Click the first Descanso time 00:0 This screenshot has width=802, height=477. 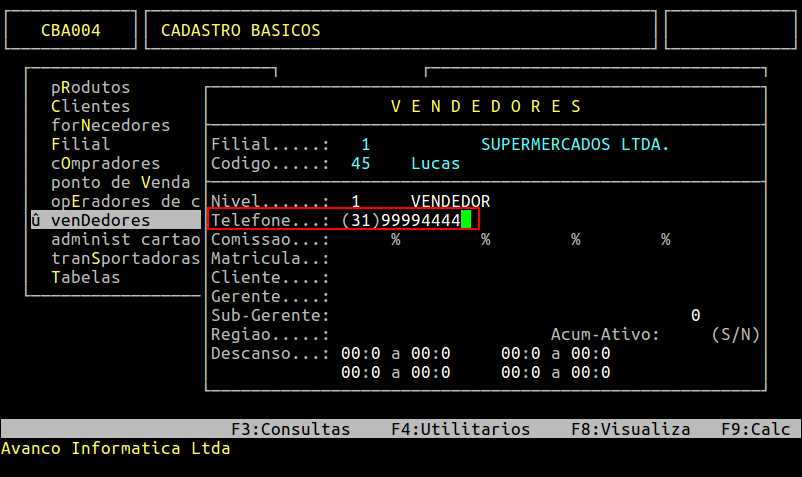361,353
